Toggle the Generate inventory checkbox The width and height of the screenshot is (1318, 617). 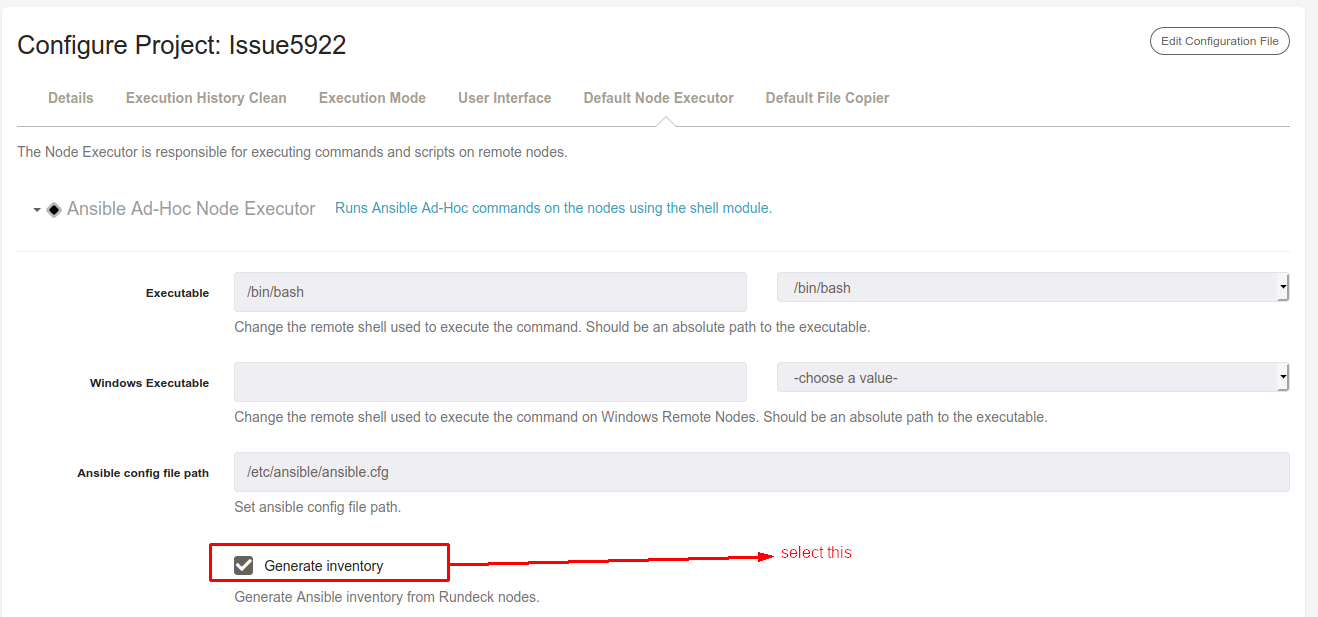coord(243,565)
